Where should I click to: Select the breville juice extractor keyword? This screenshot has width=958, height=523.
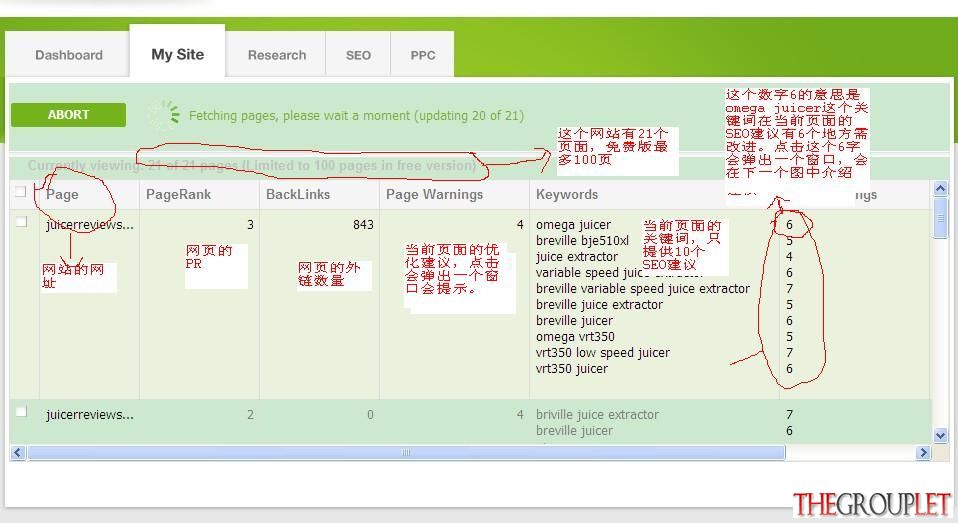pyautogui.click(x=599, y=304)
